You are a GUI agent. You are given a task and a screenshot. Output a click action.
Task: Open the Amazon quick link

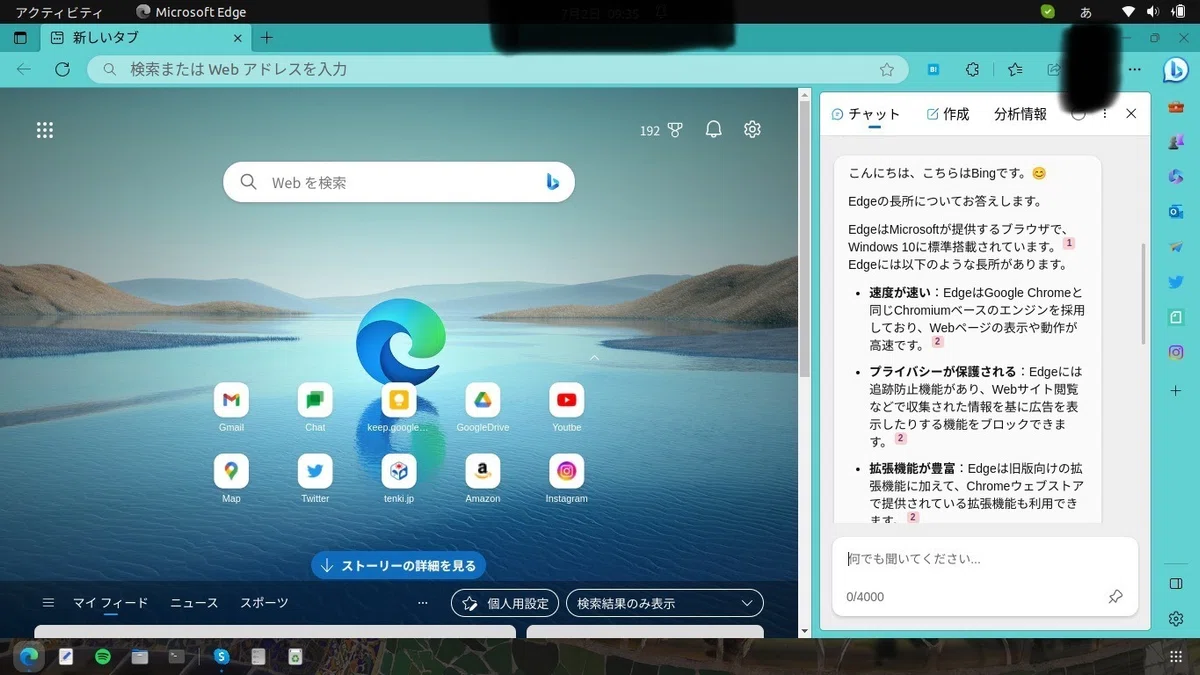pos(483,471)
